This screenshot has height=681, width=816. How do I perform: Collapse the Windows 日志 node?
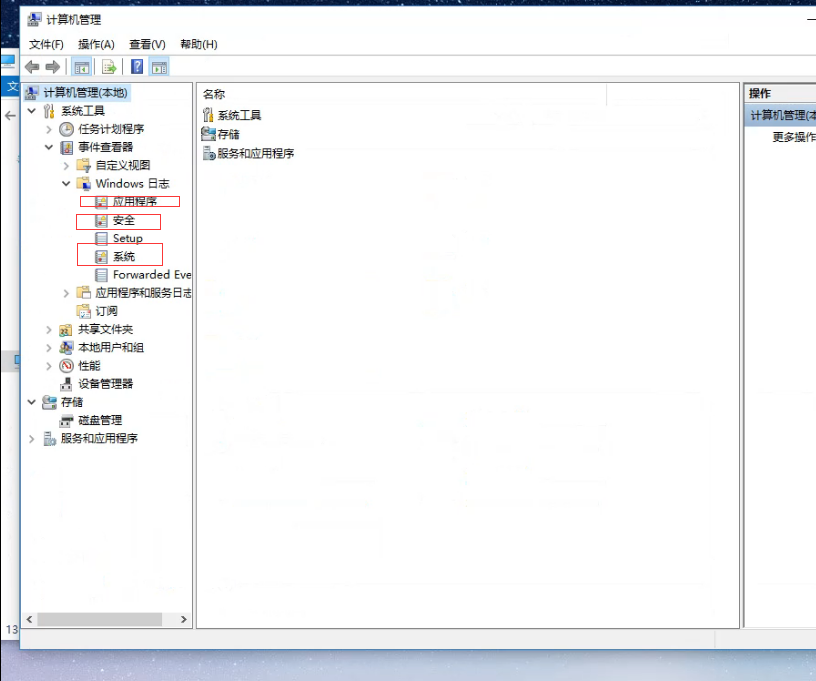[x=66, y=184]
